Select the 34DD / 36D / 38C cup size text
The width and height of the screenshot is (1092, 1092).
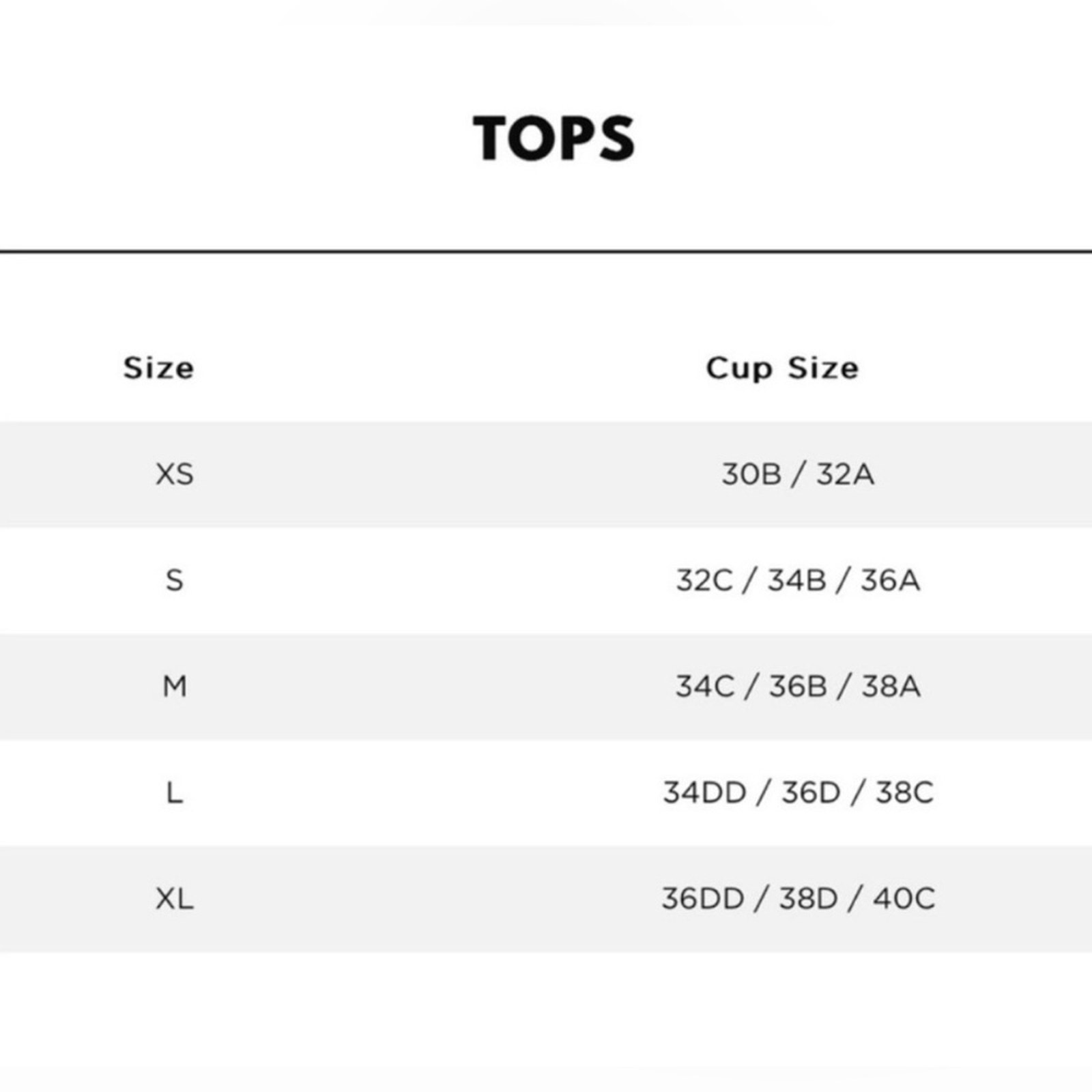pyautogui.click(x=798, y=792)
